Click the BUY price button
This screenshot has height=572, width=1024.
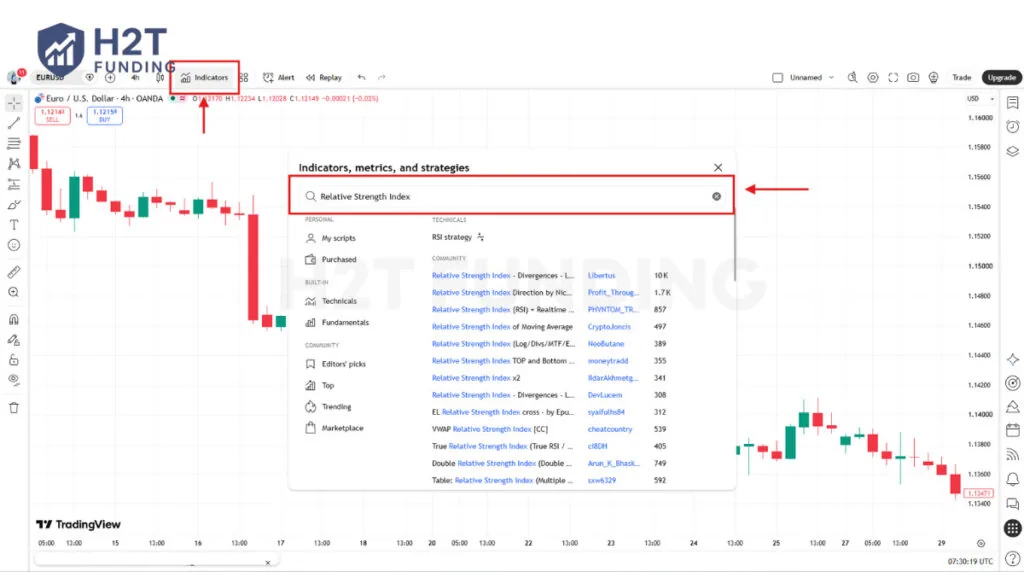pyautogui.click(x=104, y=116)
